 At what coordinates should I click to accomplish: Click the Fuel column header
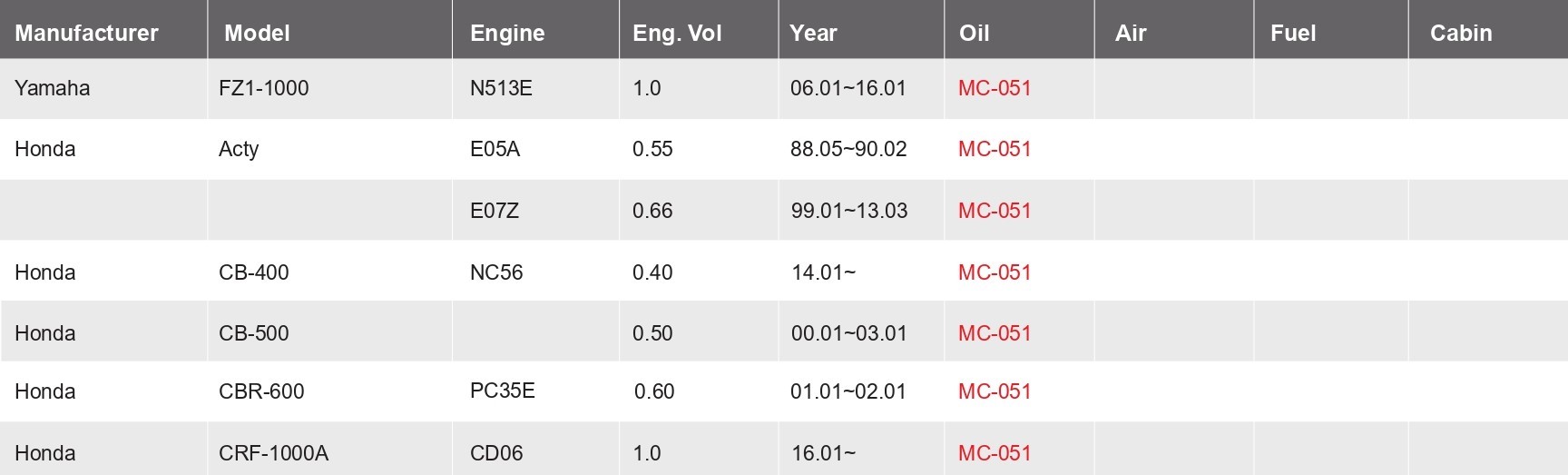[x=1293, y=33]
